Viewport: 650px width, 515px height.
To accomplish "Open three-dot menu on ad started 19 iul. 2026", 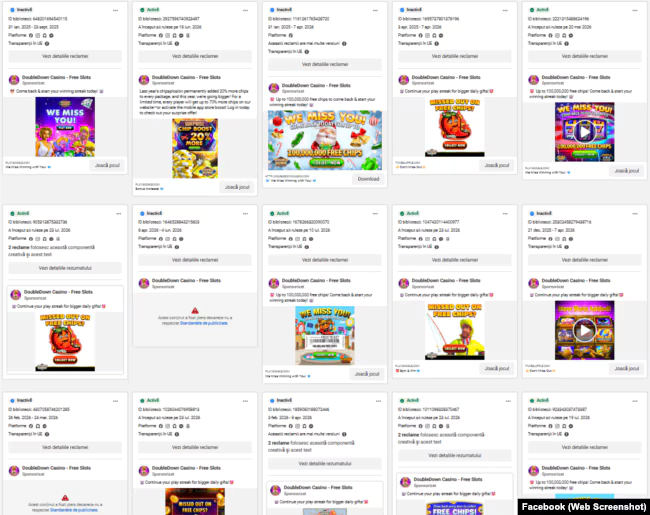I will [x=635, y=401].
